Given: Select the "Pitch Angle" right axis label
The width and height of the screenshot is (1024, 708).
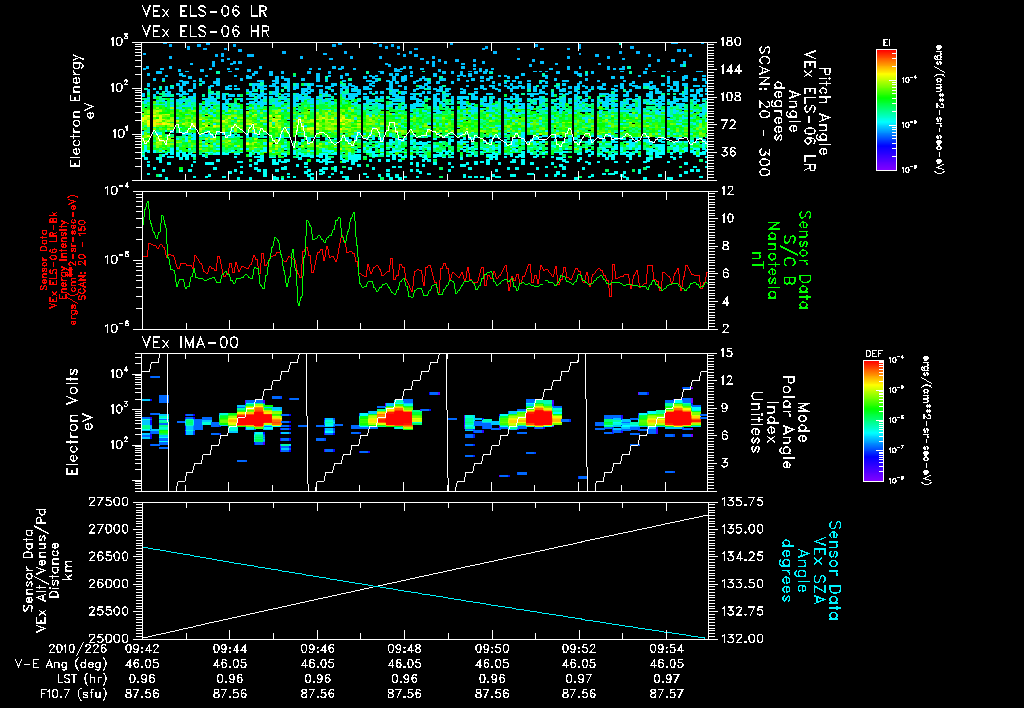Looking at the screenshot, I should point(825,112).
